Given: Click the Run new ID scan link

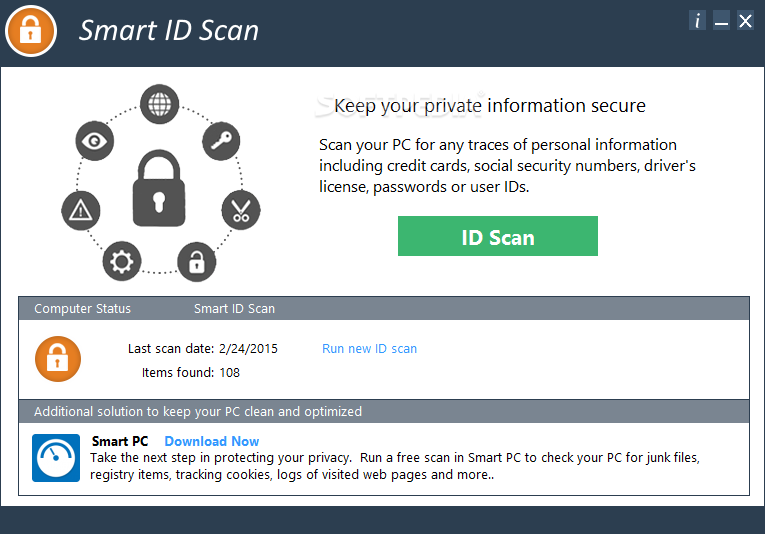Looking at the screenshot, I should [x=369, y=349].
